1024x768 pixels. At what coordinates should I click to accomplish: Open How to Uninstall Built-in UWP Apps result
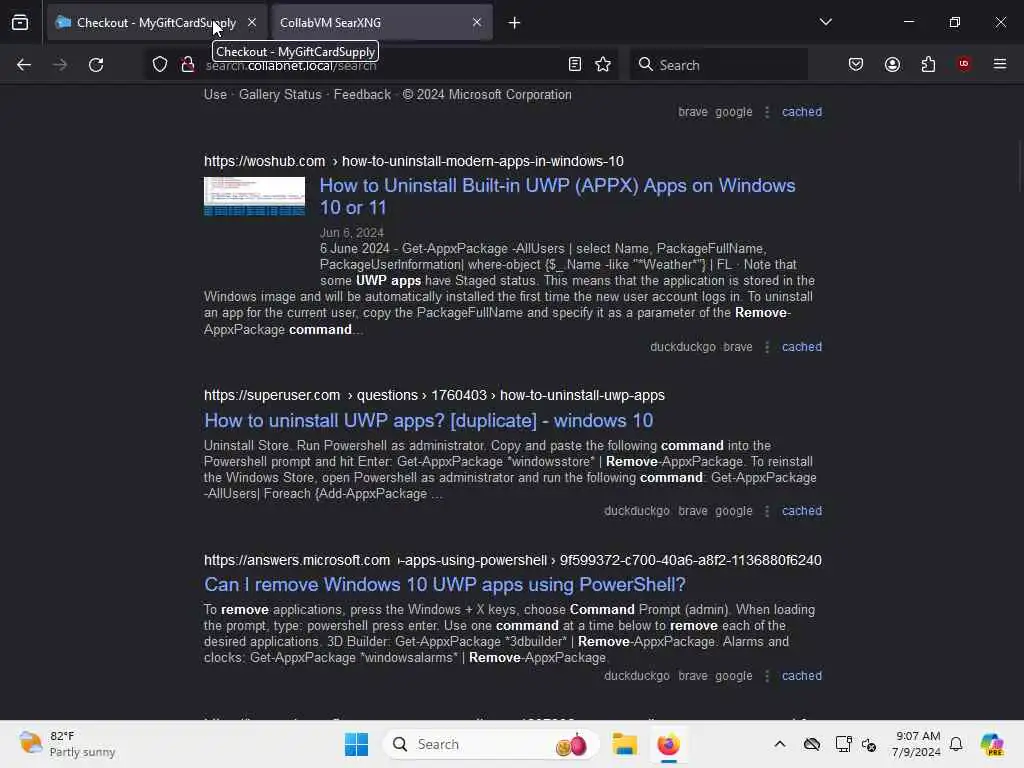[557, 196]
